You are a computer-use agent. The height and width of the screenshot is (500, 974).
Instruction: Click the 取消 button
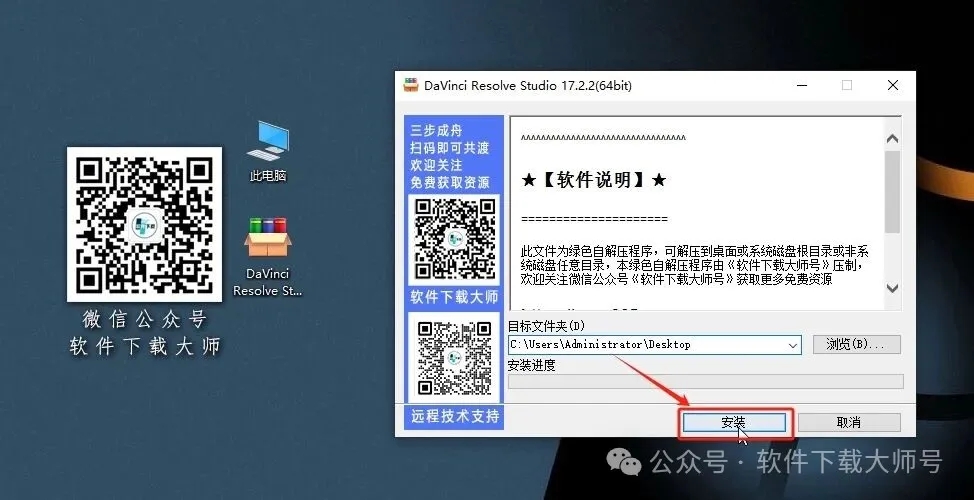[x=849, y=422]
